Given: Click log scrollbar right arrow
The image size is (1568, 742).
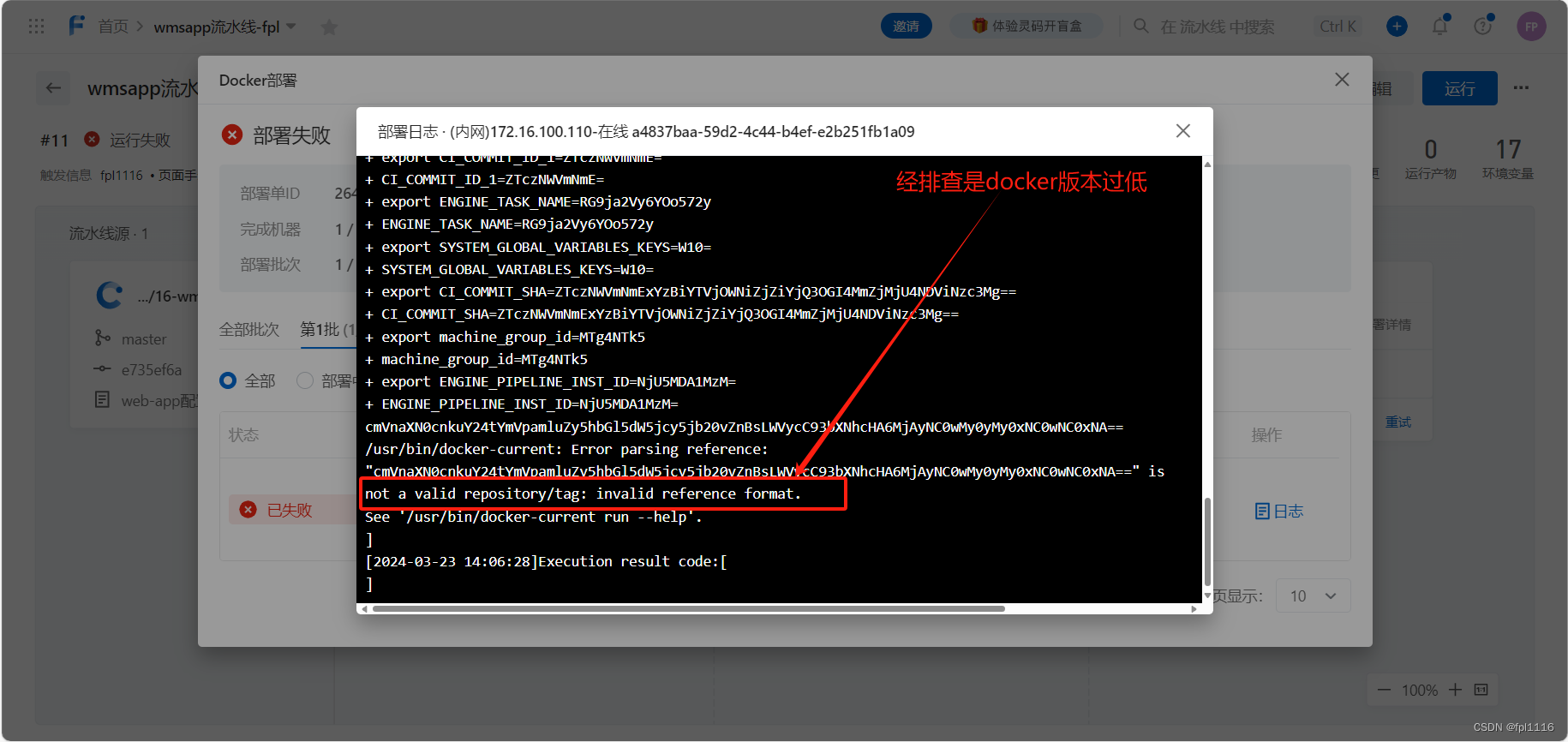Looking at the screenshot, I should pos(1194,609).
